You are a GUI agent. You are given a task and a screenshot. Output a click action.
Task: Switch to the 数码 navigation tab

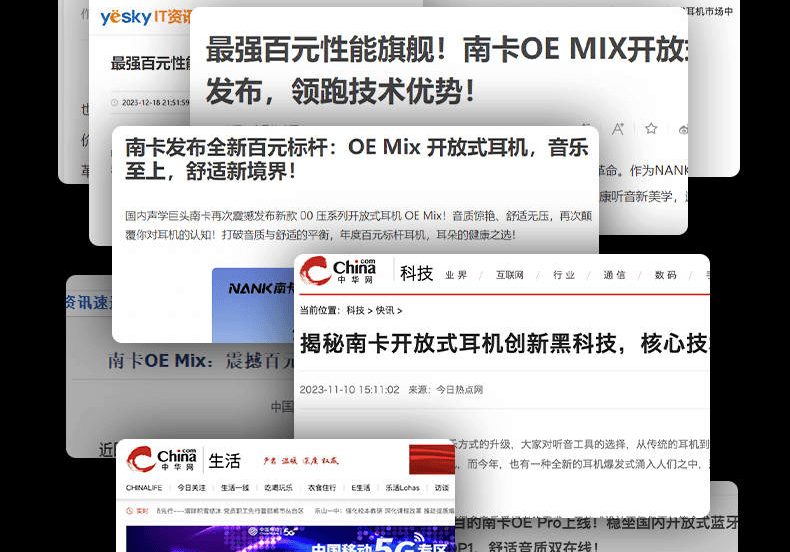(x=665, y=275)
